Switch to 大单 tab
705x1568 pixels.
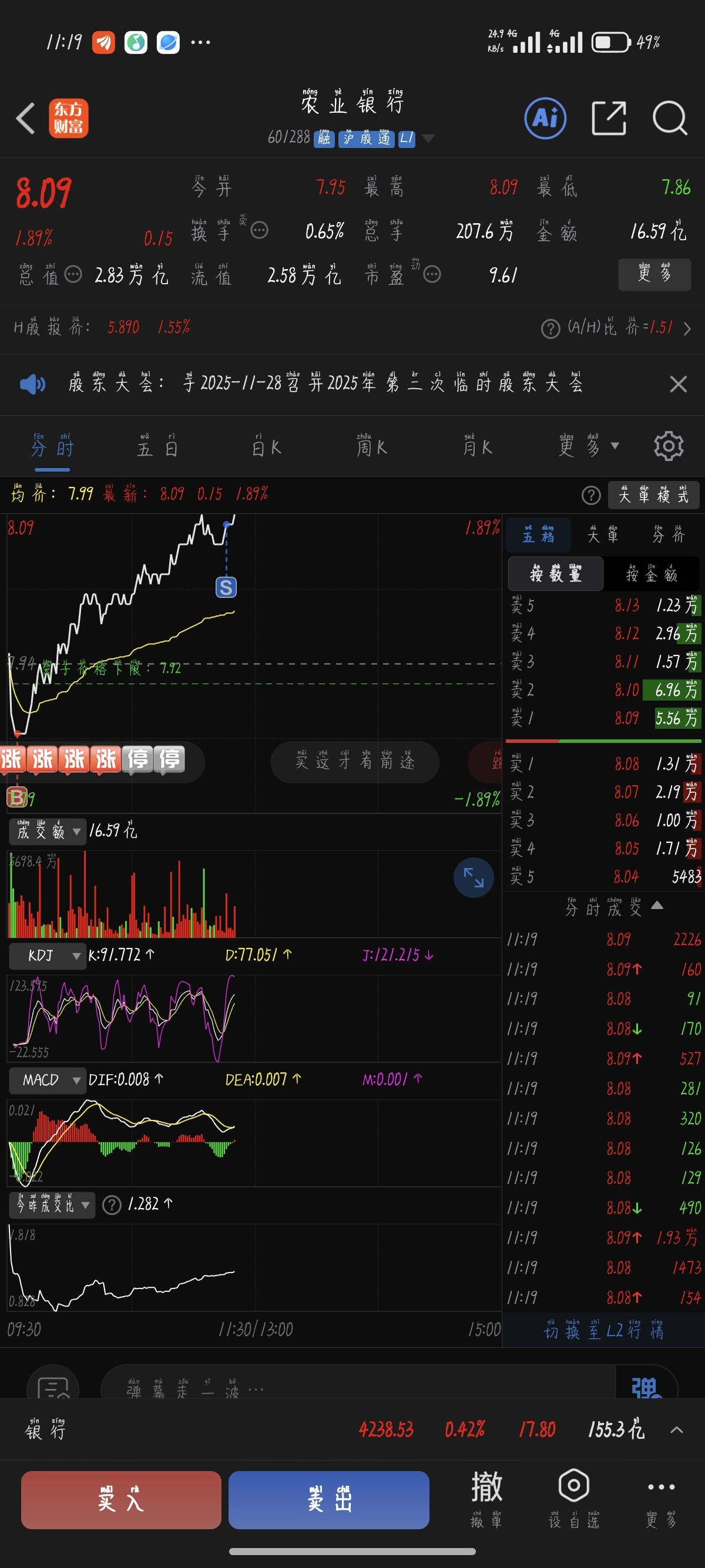[x=603, y=534]
